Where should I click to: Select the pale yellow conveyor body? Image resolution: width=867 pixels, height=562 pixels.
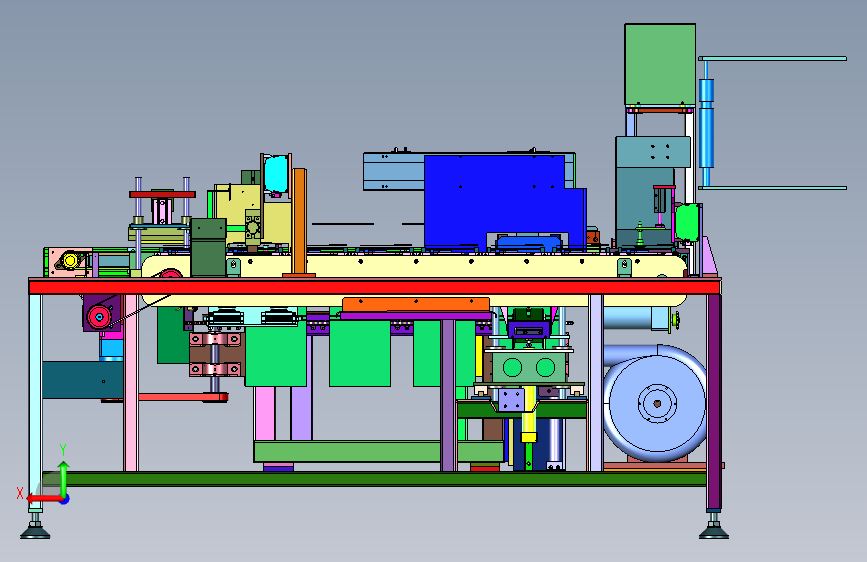[x=415, y=267]
